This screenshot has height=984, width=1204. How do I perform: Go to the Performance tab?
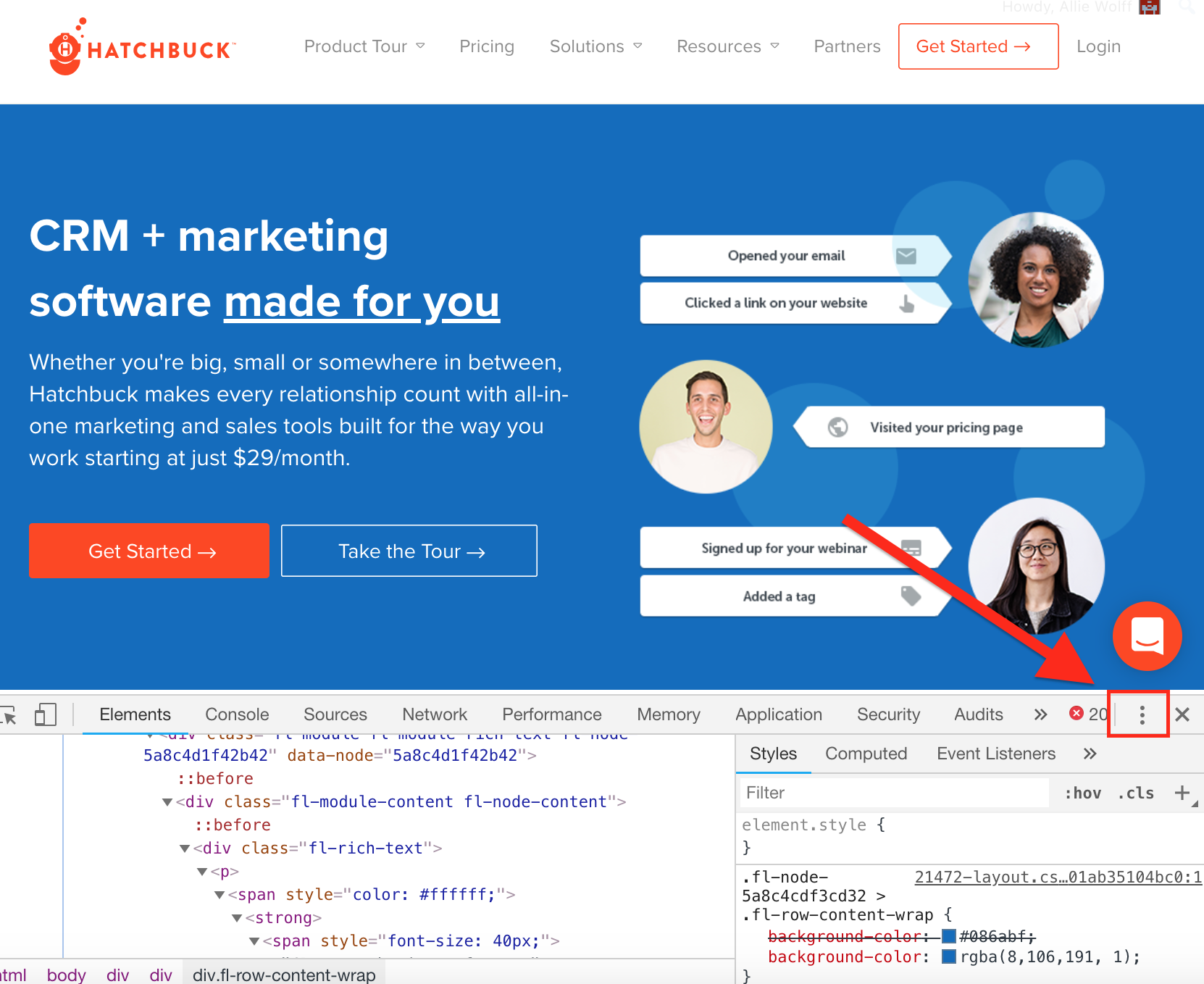552,714
